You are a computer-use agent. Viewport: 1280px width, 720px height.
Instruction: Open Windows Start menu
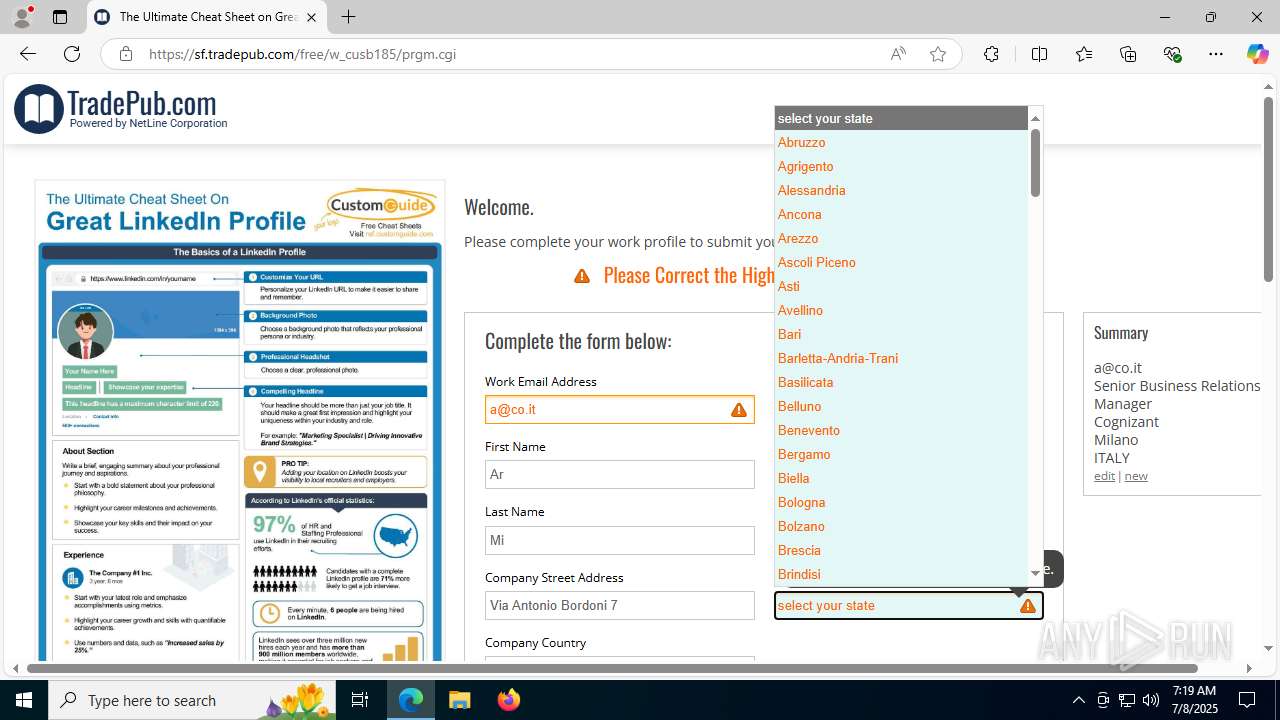24,700
